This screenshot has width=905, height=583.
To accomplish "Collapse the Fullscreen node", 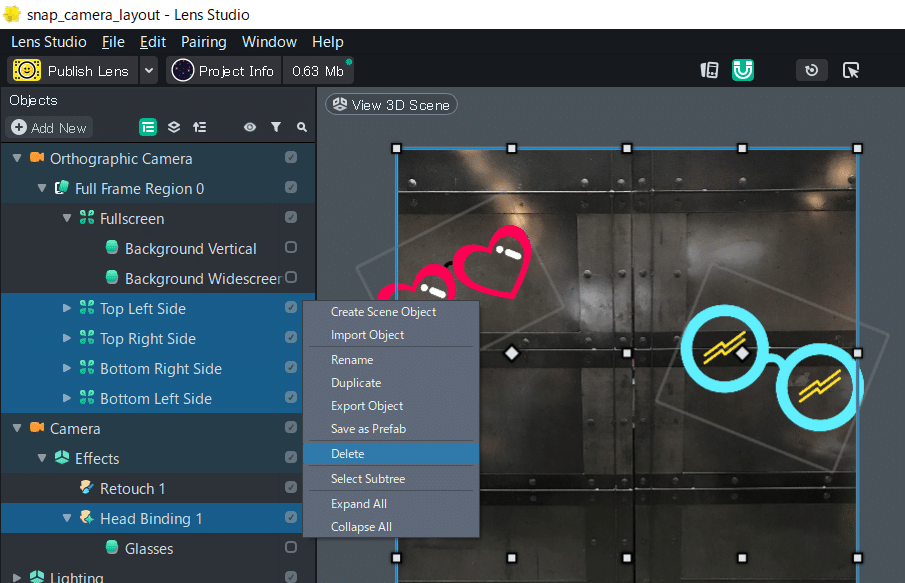I will [67, 218].
